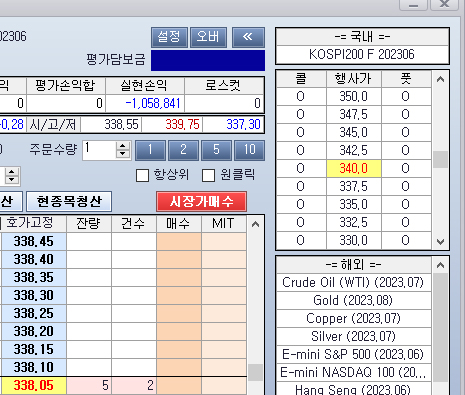This screenshot has height=395, width=465.
Task: Click the 매수 column header
Action: click(179, 223)
